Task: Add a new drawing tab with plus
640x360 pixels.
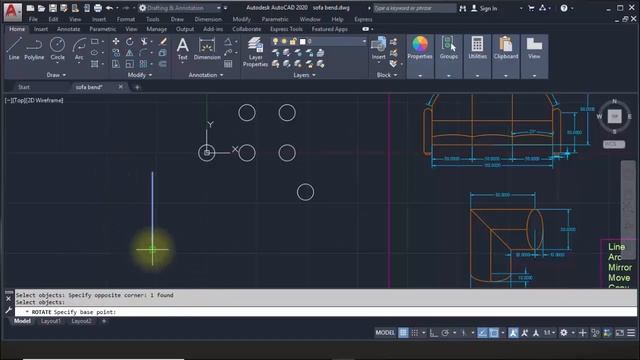Action: (137, 87)
